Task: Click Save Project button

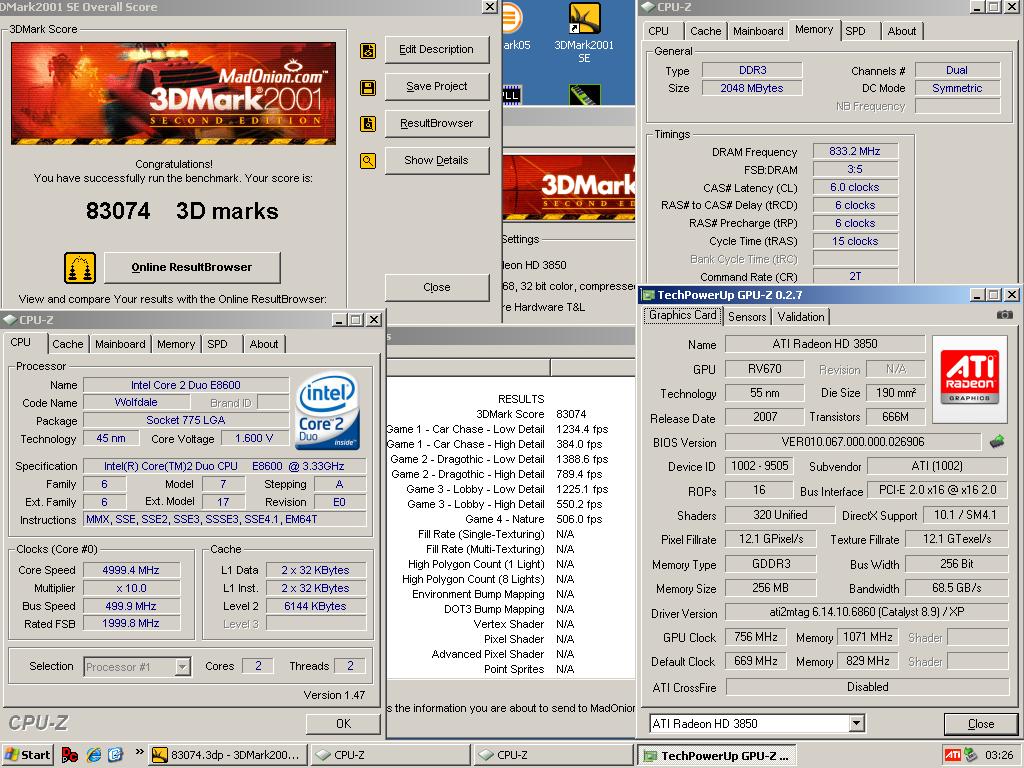Action: (x=436, y=86)
